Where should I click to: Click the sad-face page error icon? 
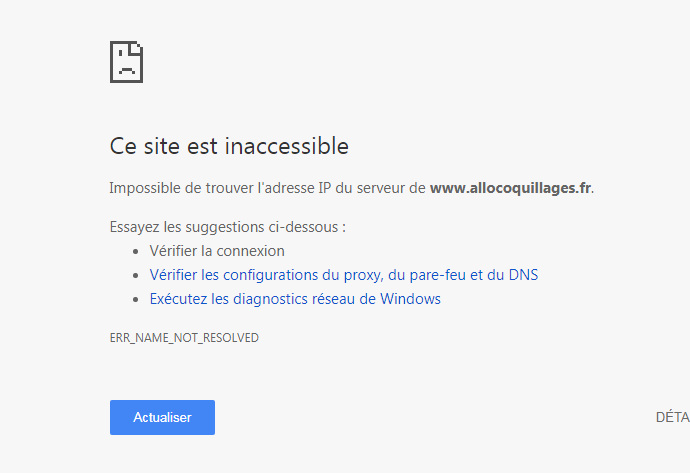(x=126, y=61)
